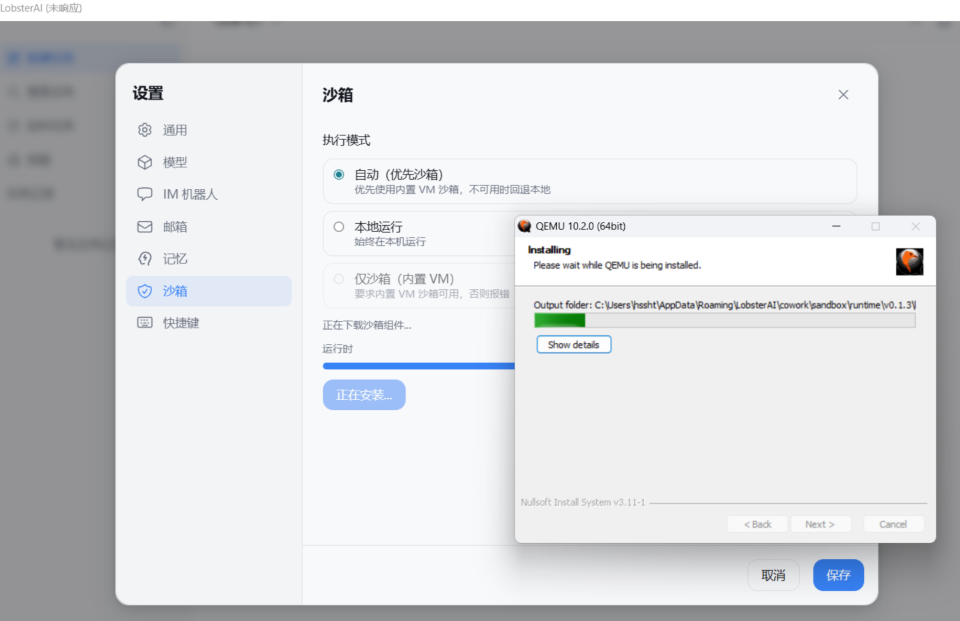The height and width of the screenshot is (621, 960).
Task: Click the bold Installing heading in QEMU installer
Action: [549, 250]
